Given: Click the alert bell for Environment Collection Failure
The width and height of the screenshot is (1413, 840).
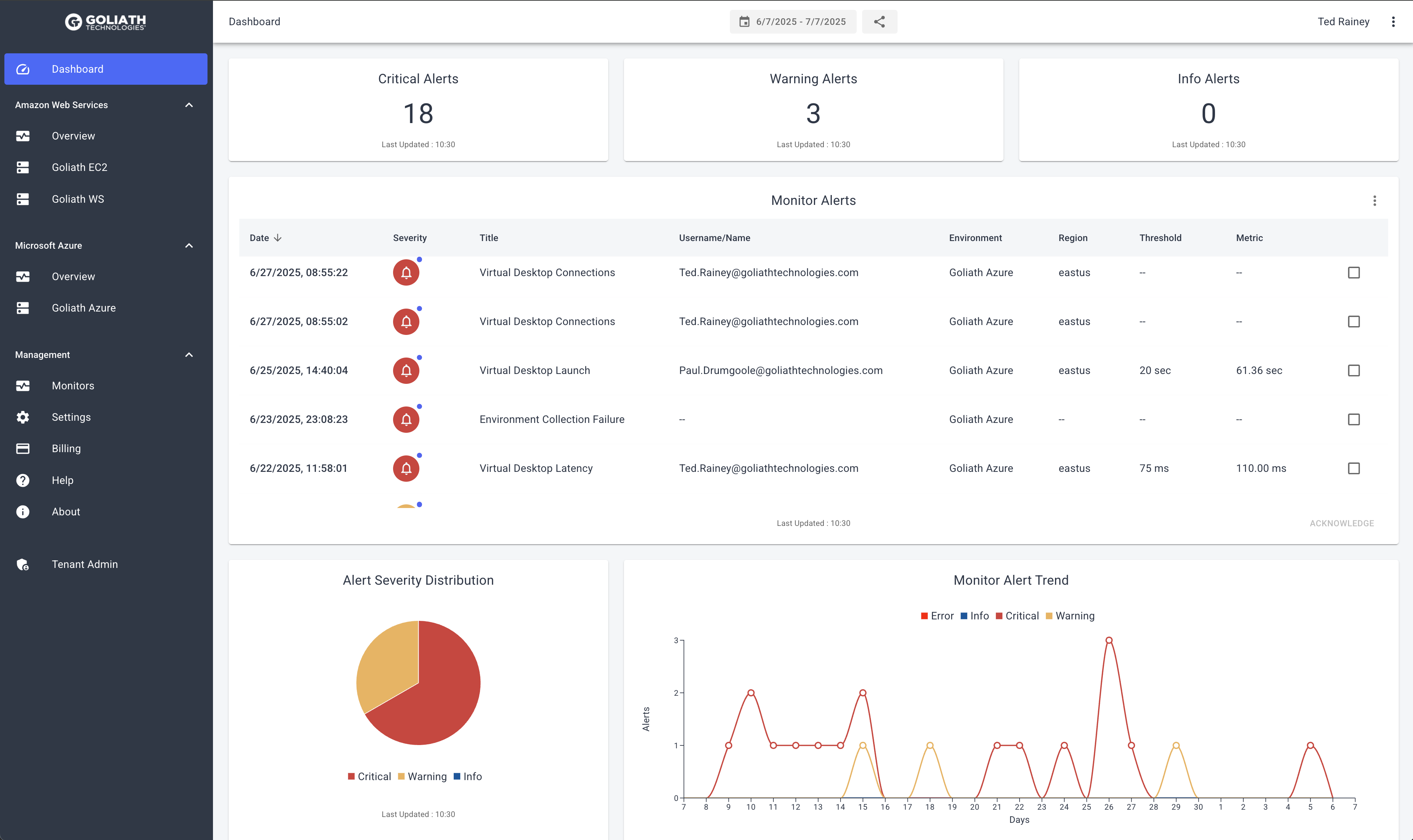Looking at the screenshot, I should (x=406, y=419).
